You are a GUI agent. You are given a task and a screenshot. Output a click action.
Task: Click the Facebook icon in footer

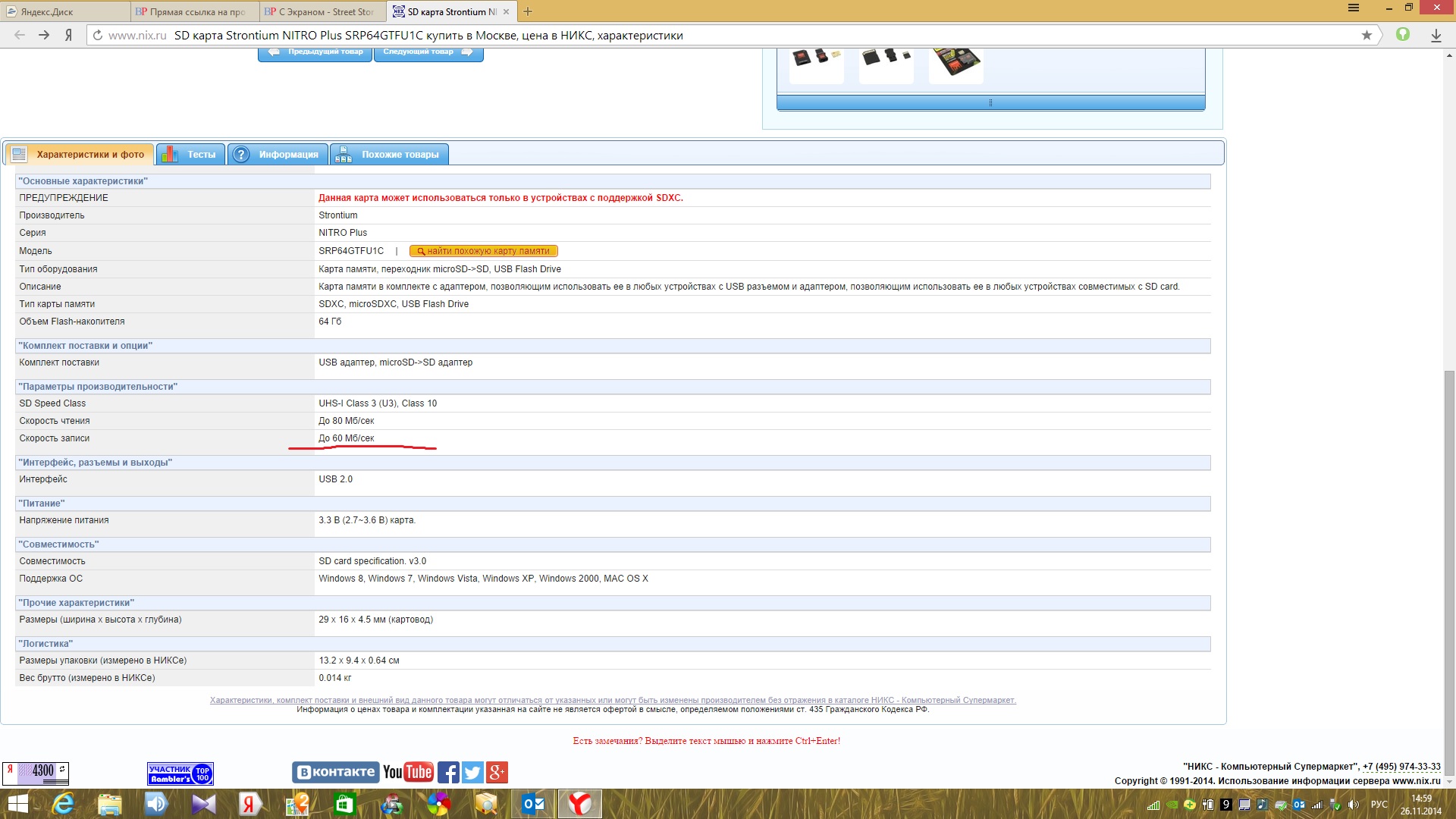[448, 772]
